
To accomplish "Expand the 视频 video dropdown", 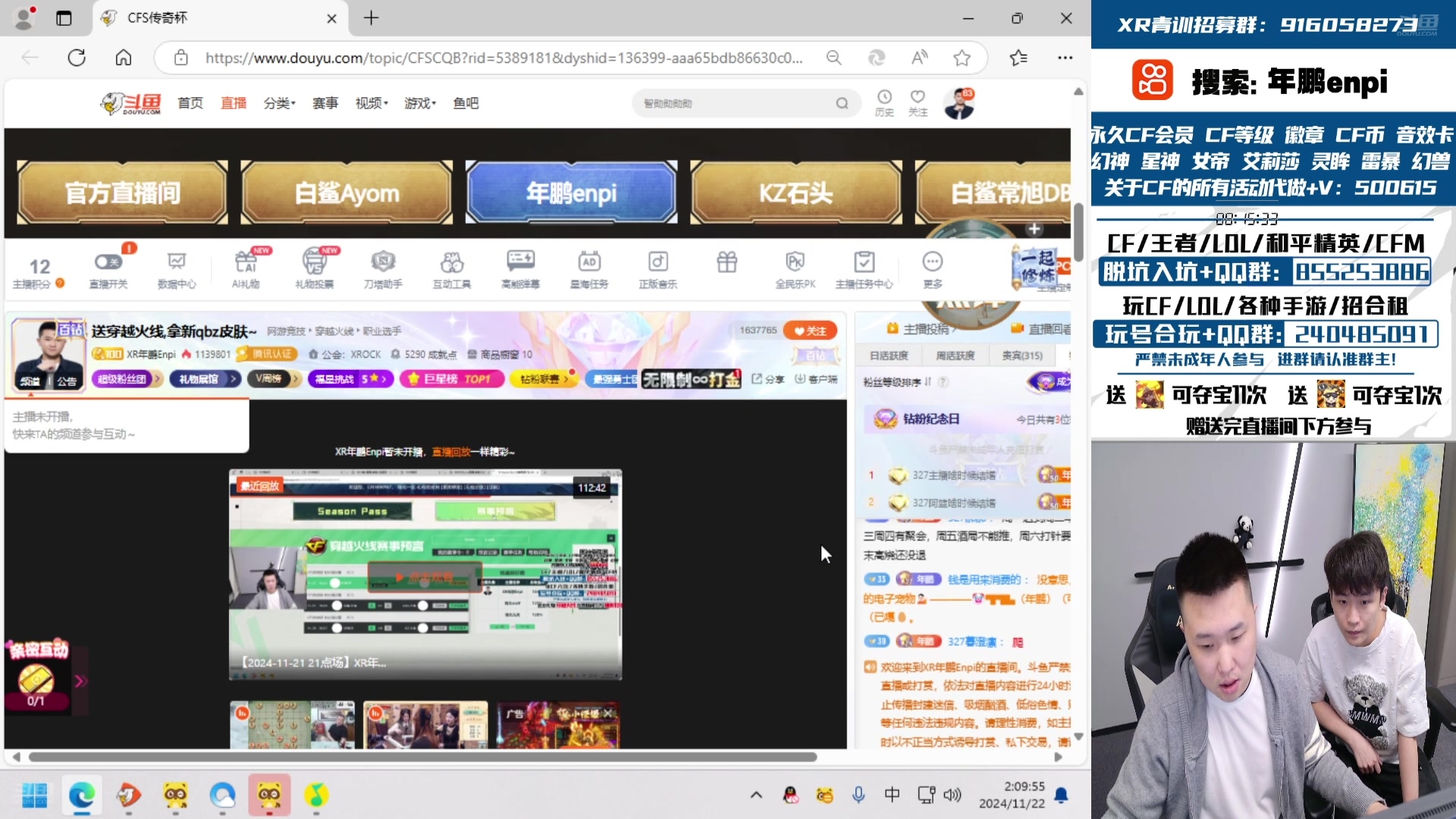I will point(372,103).
